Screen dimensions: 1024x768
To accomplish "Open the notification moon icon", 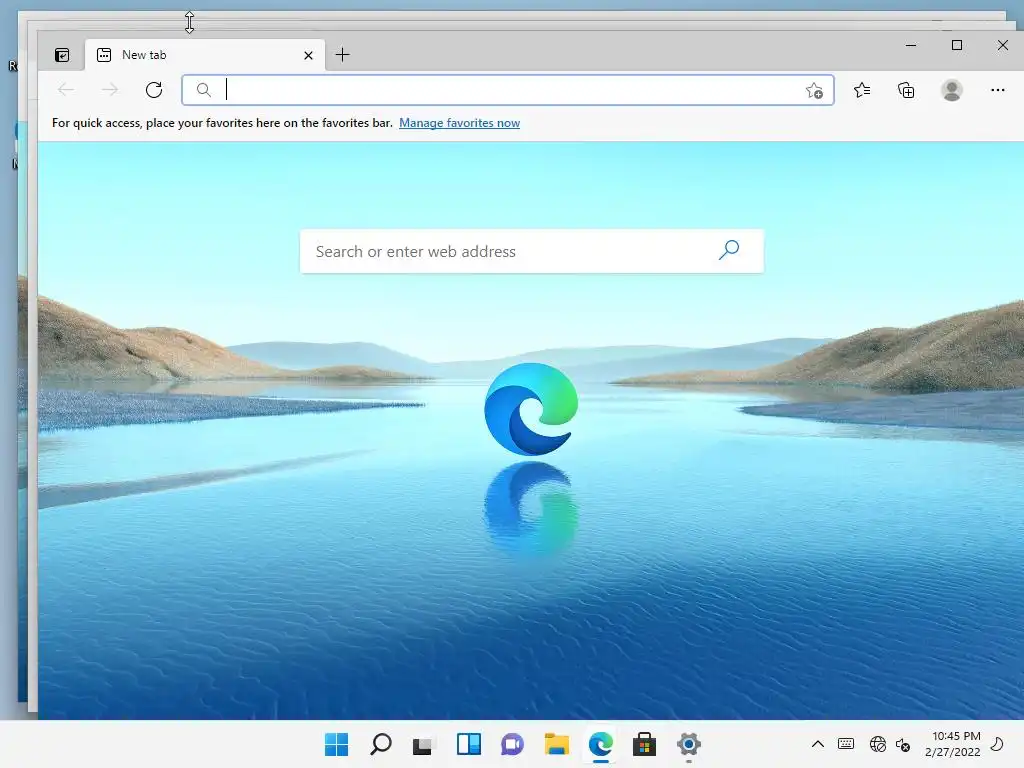I will (997, 744).
